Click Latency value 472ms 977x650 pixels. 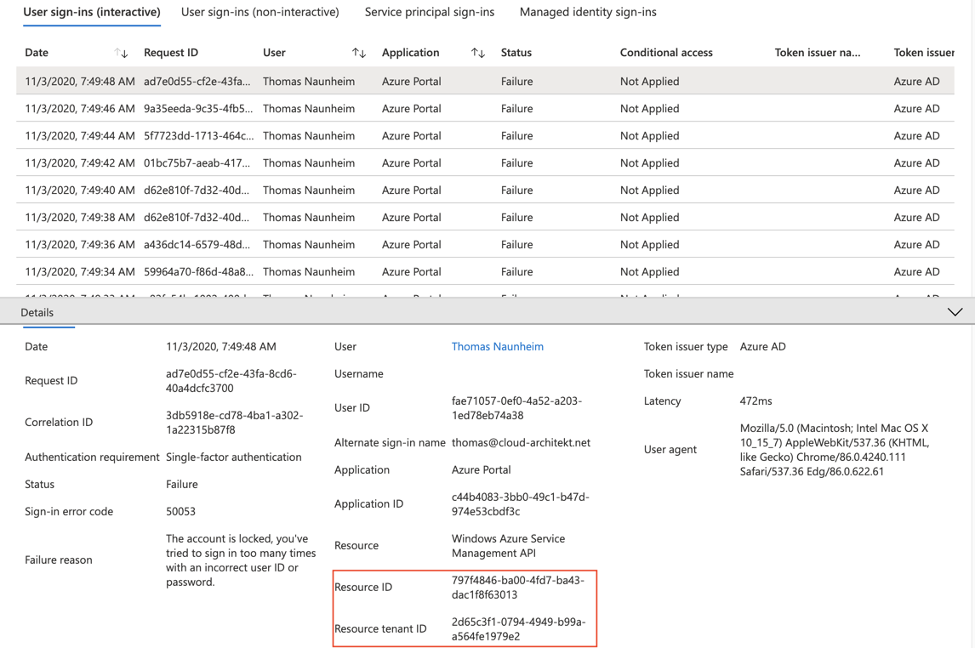tap(756, 401)
